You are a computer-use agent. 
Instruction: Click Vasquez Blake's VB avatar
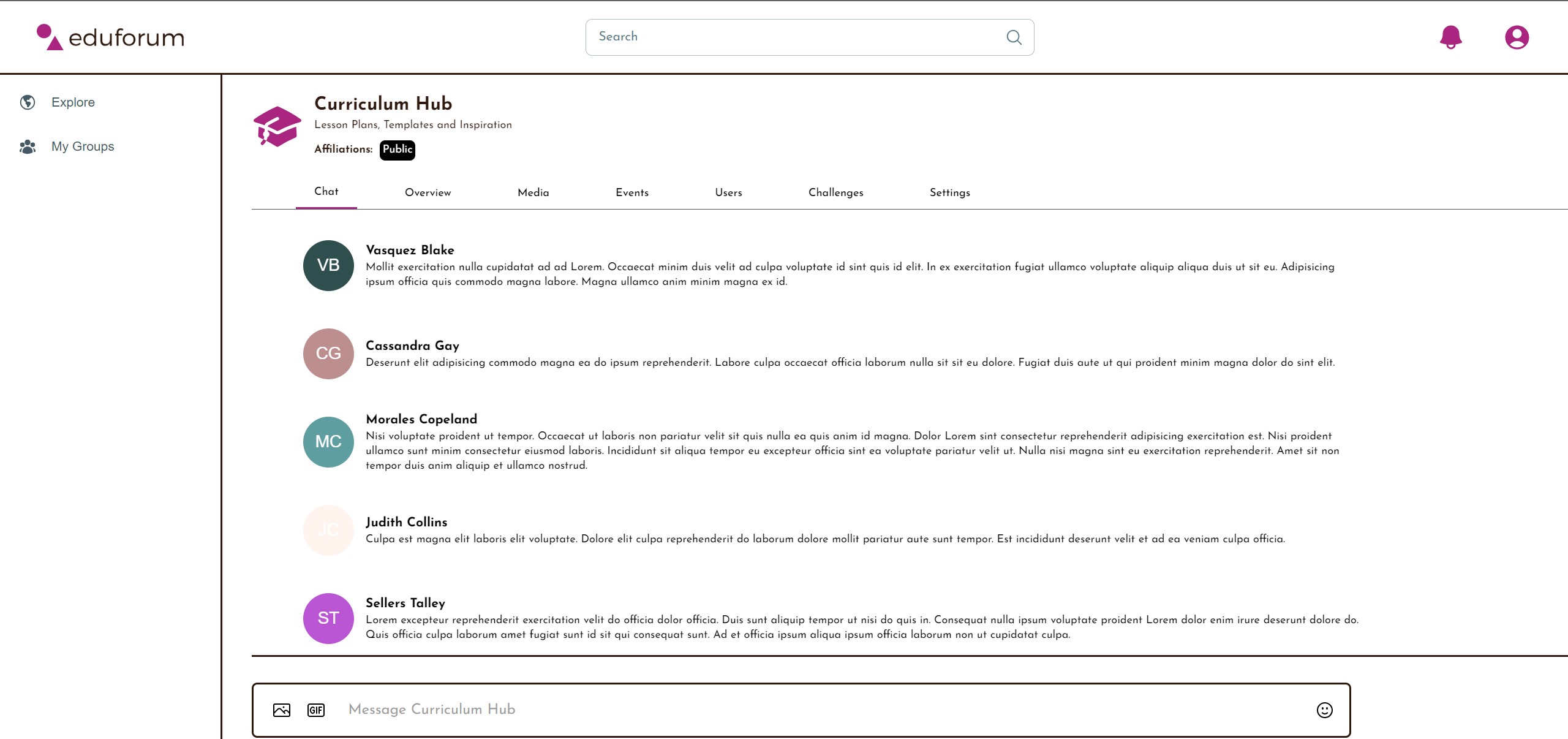tap(328, 265)
